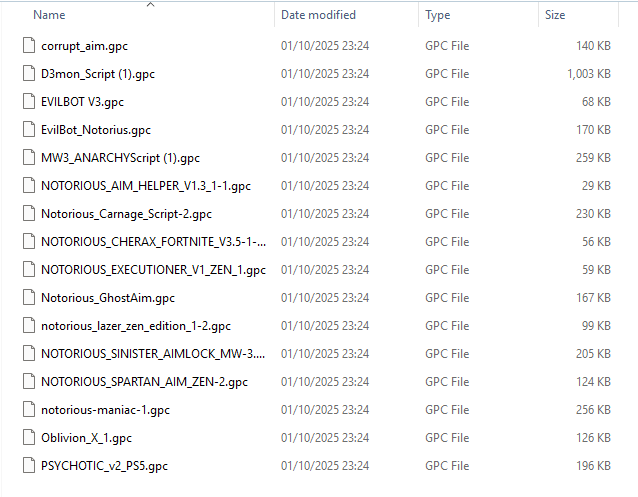Viewport: 638px width, 497px height.
Task: Click the file icon beside NOTORIOUS_SINISTER_AIMLOCK_MW-3
Action: [x=29, y=353]
